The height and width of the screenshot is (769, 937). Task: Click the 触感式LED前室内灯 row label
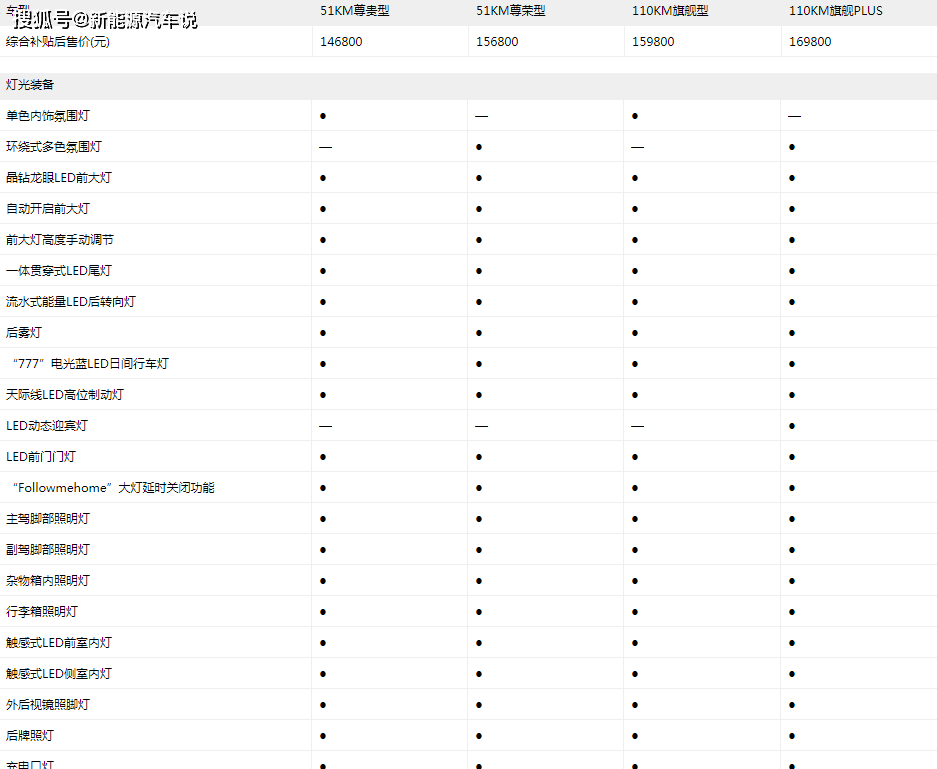click(x=59, y=643)
